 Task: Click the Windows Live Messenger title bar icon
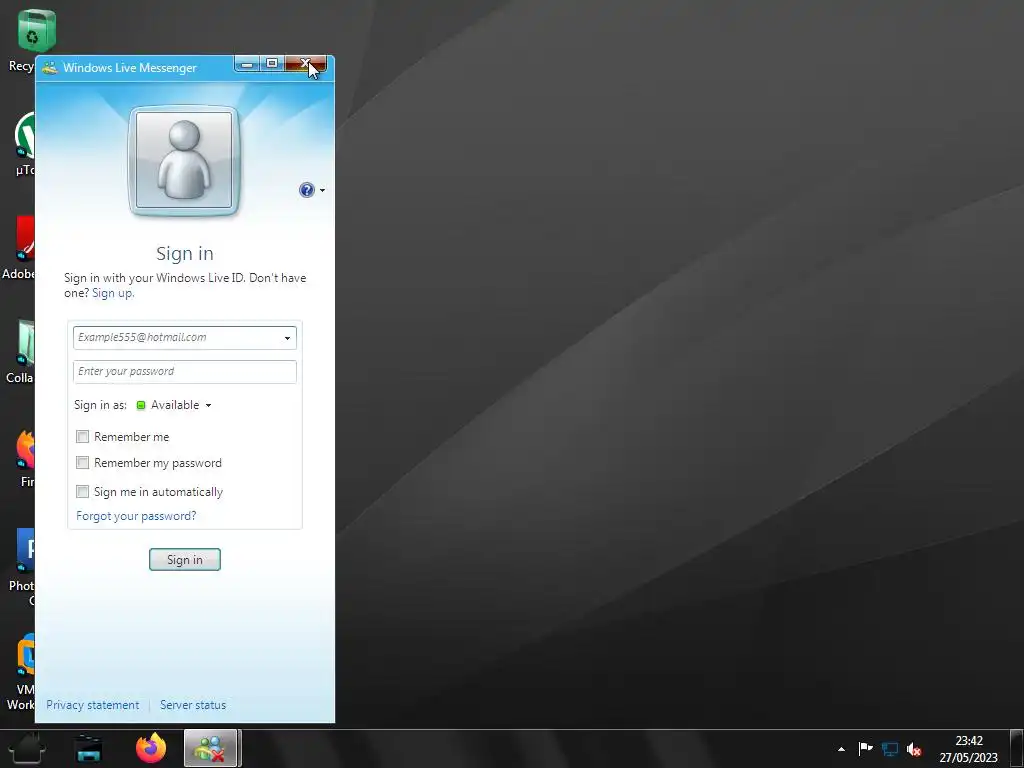pyautogui.click(x=50, y=67)
